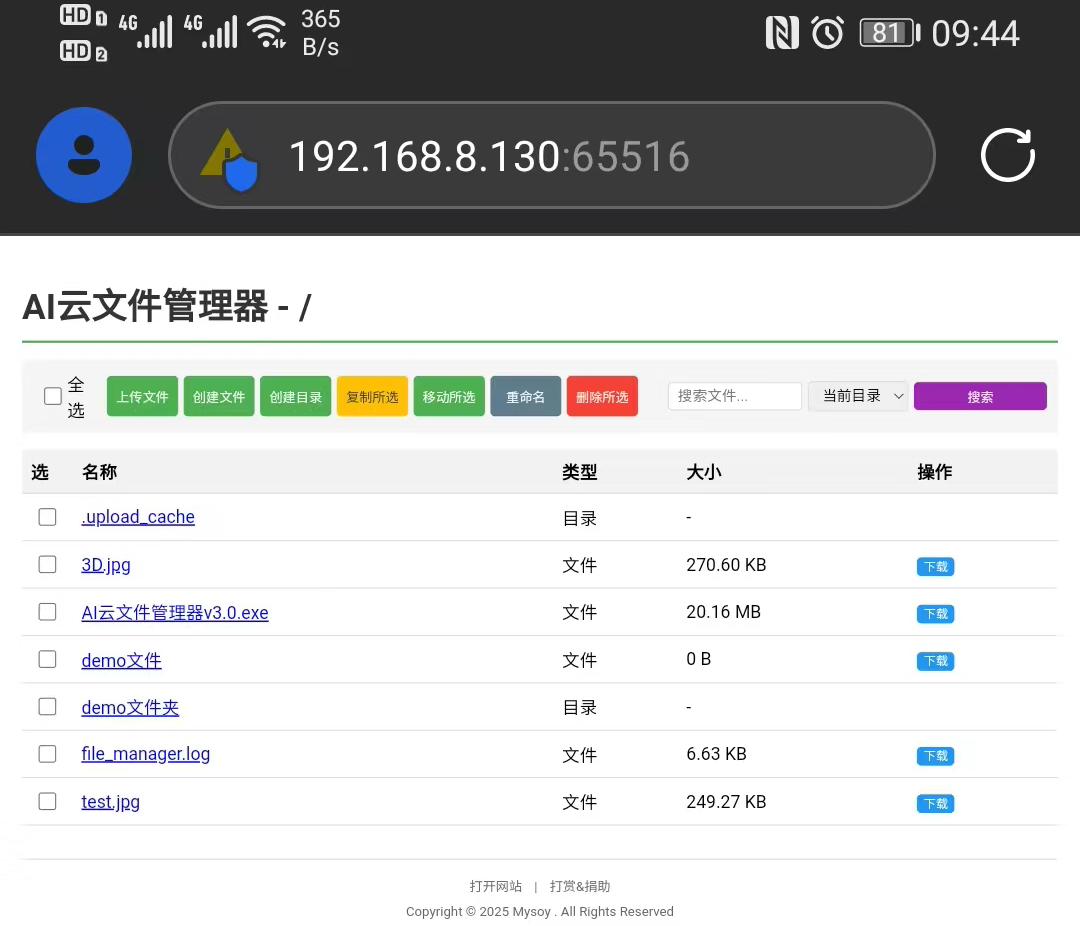Open the demo文件 link
The height and width of the screenshot is (926, 1080).
click(x=121, y=660)
